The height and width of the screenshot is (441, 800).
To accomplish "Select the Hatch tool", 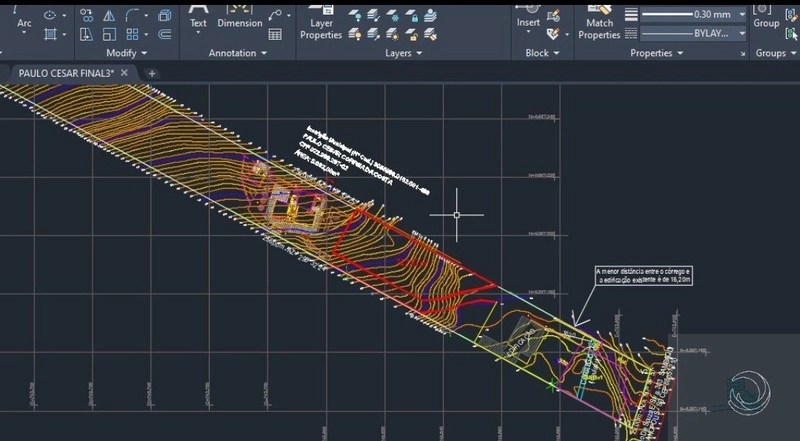I will point(49,34).
